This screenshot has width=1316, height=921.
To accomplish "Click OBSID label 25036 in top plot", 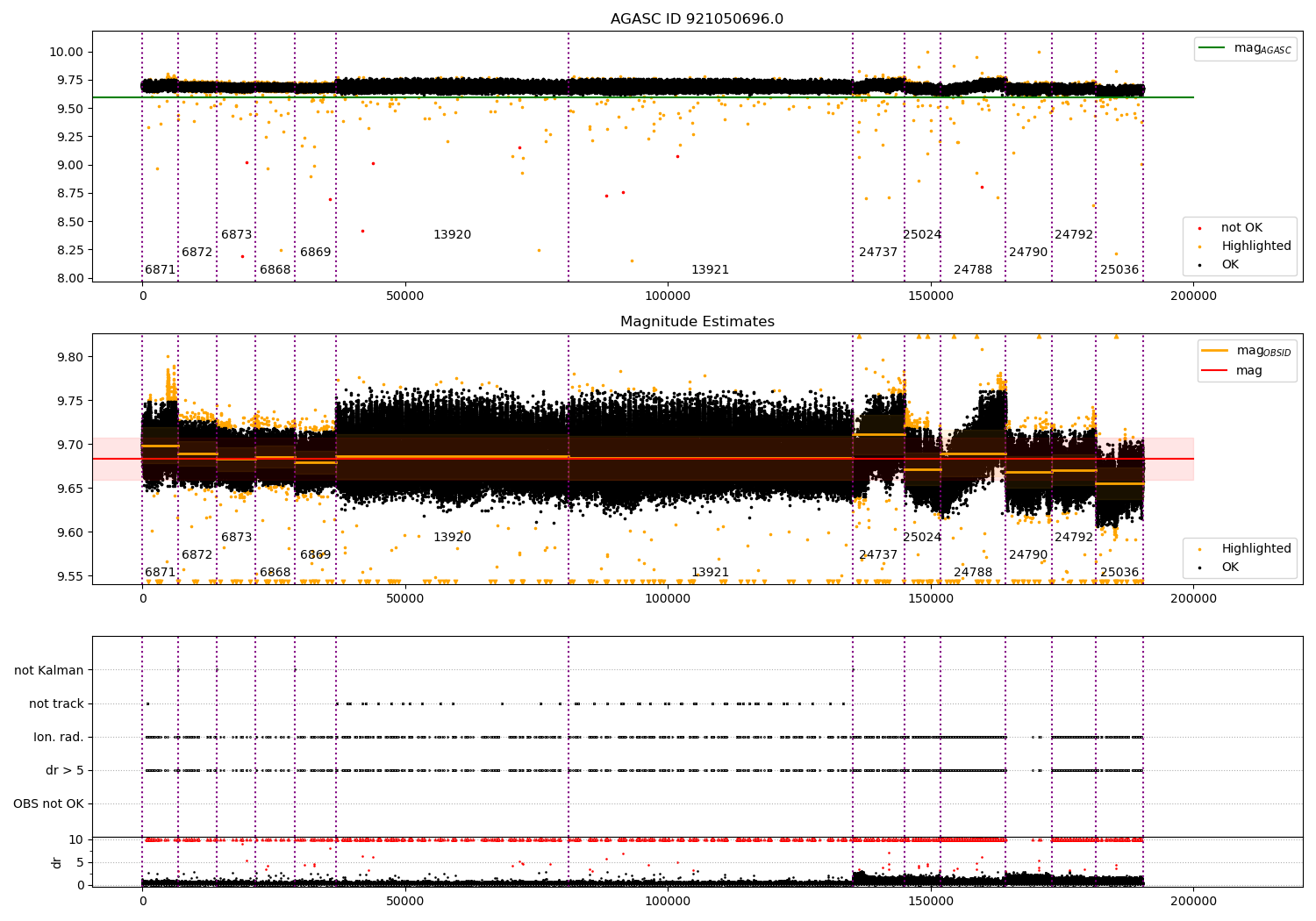I will [x=1119, y=270].
